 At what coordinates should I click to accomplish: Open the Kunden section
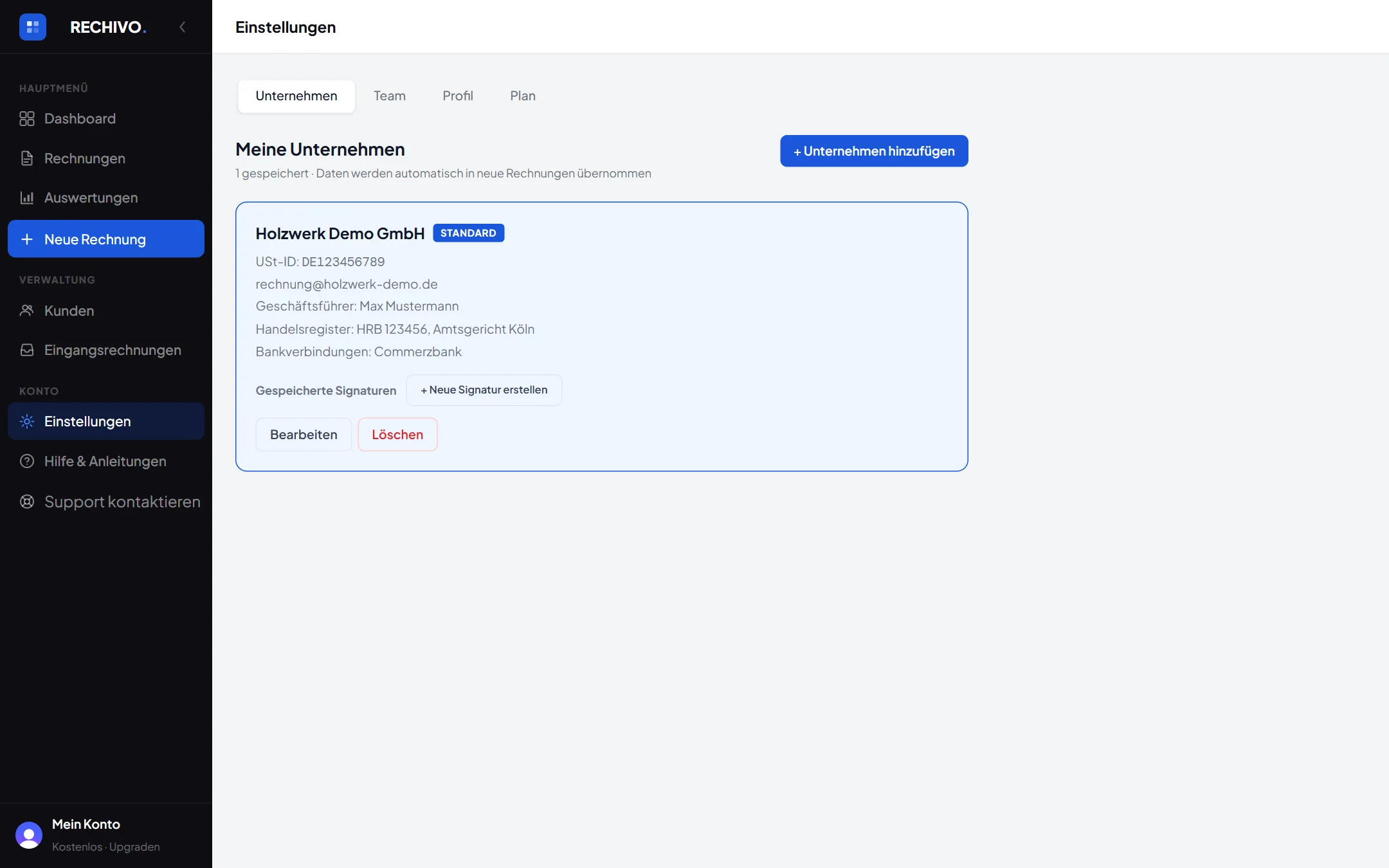pos(106,311)
